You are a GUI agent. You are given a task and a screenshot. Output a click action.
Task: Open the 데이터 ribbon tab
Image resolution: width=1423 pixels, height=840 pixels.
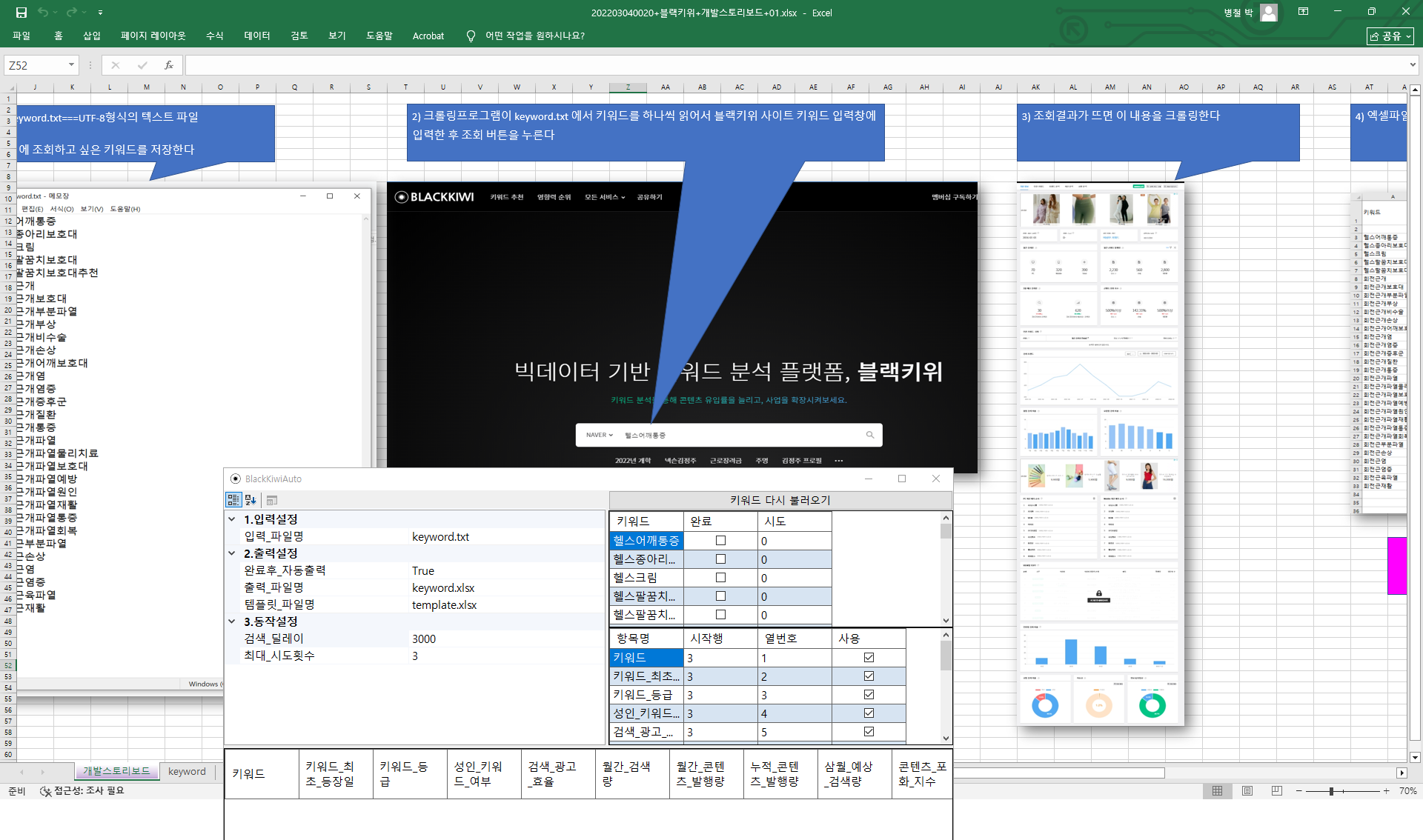tap(257, 36)
